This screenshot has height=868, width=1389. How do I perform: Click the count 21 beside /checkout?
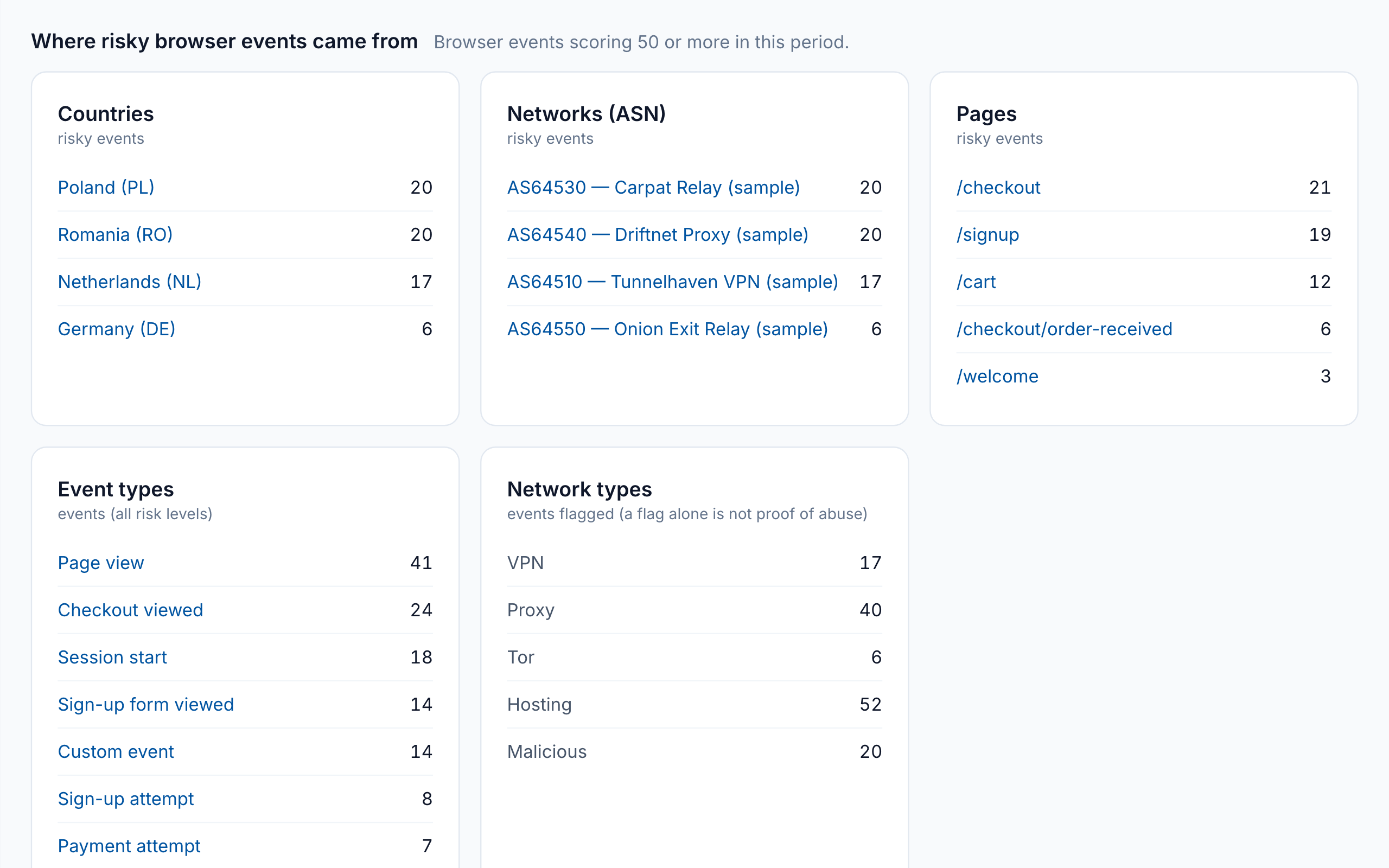1320,187
